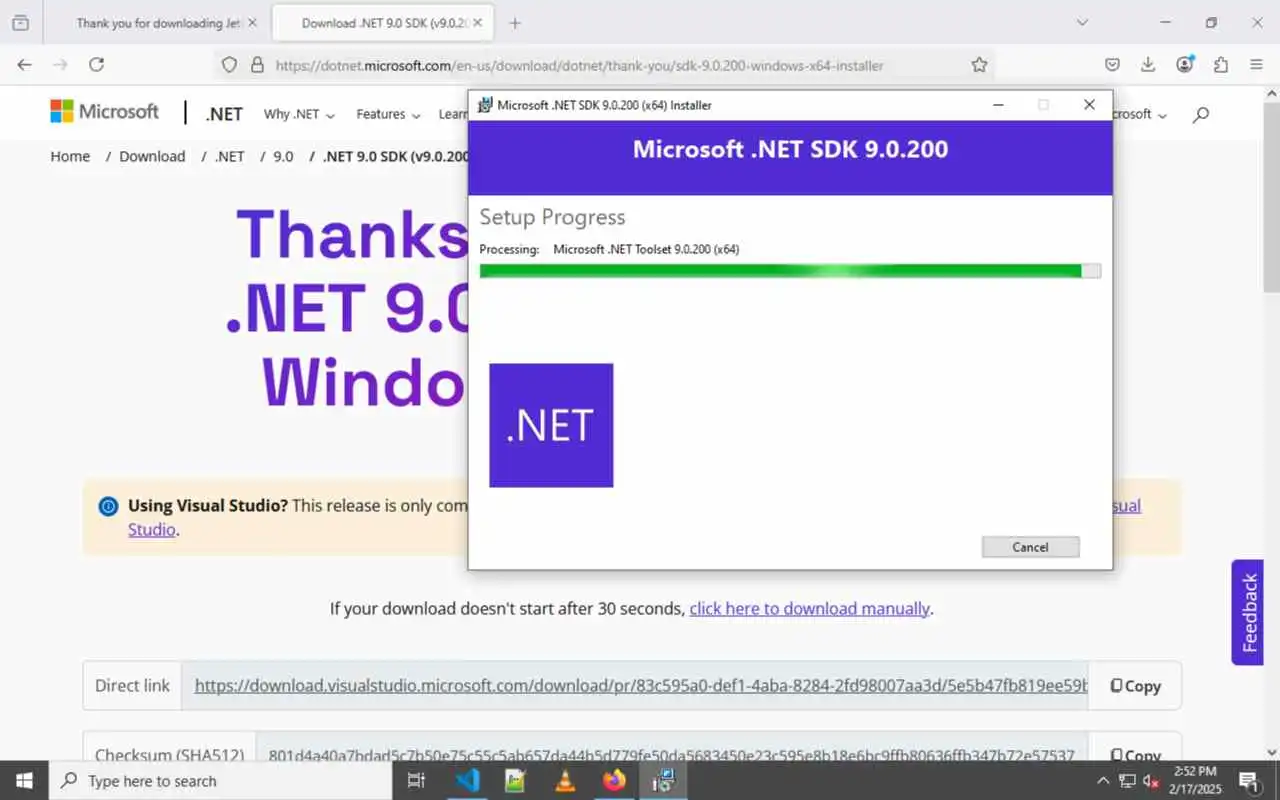Click the installer title bar icon
The image size is (1280, 800).
485,105
